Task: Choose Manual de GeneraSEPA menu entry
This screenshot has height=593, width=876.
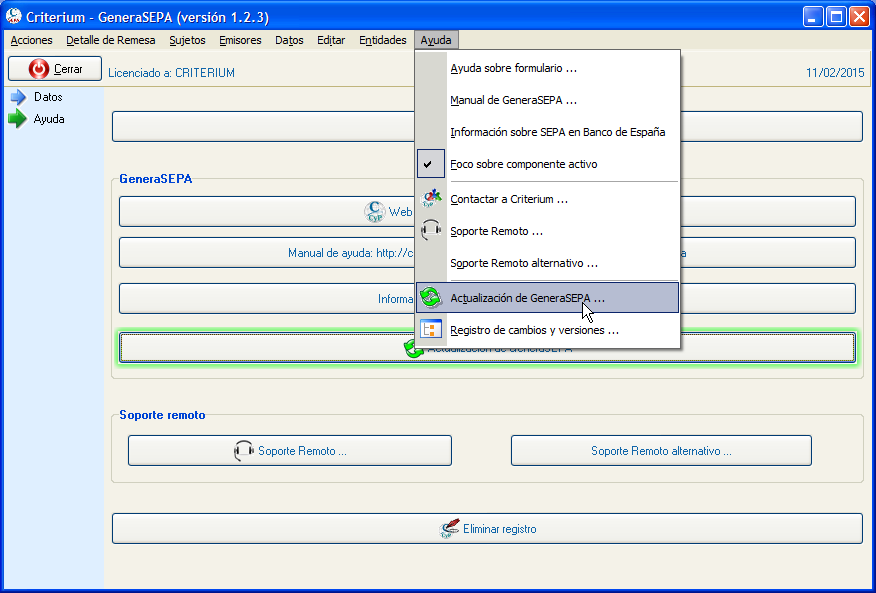Action: [x=548, y=100]
